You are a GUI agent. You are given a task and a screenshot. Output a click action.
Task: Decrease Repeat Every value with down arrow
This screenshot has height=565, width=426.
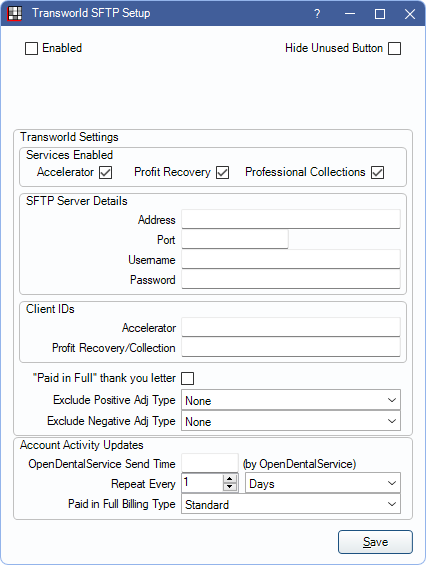tap(230, 487)
